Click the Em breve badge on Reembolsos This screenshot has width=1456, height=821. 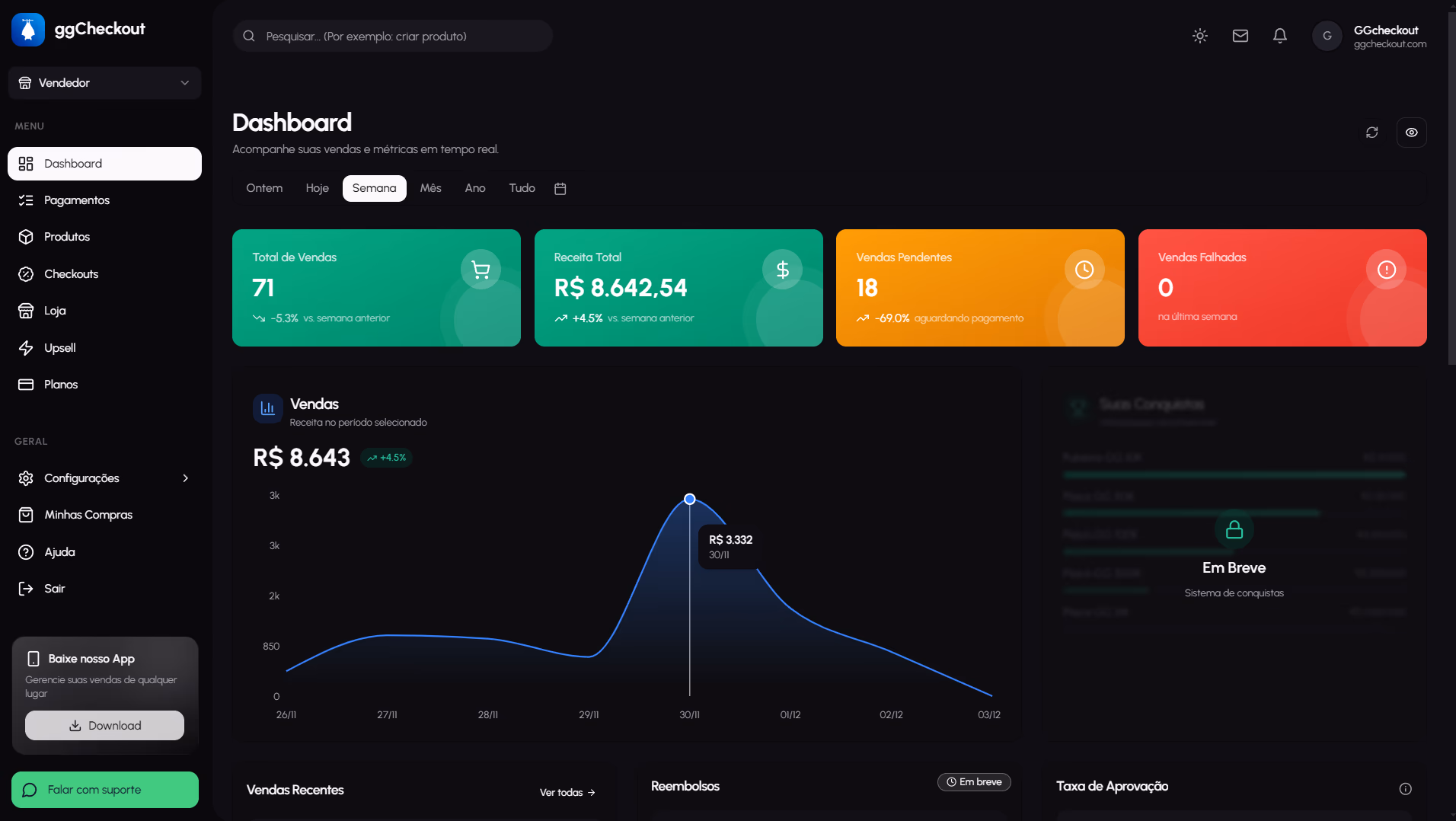pyautogui.click(x=974, y=782)
